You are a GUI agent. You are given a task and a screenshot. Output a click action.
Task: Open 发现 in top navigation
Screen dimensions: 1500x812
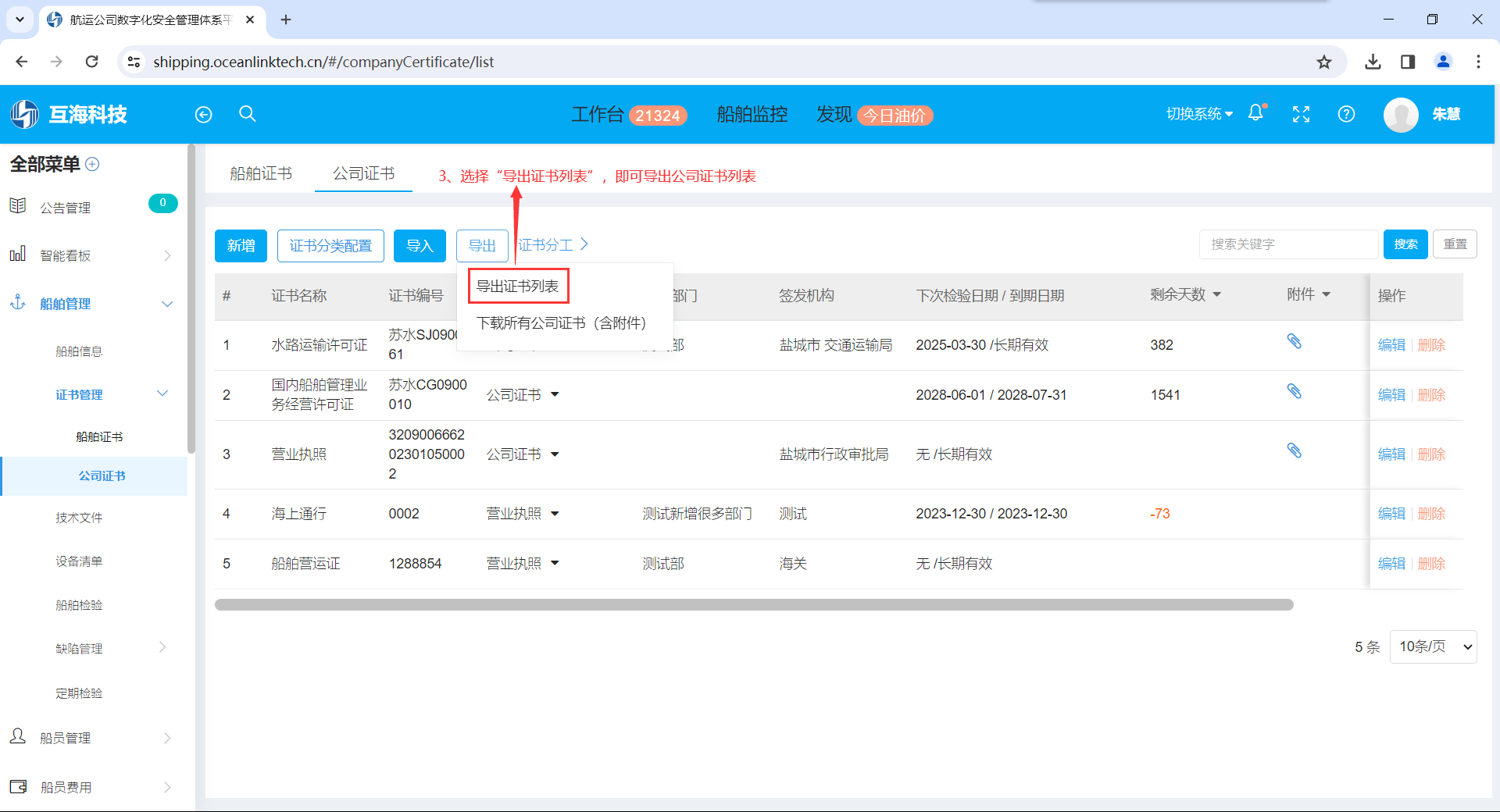coord(834,115)
